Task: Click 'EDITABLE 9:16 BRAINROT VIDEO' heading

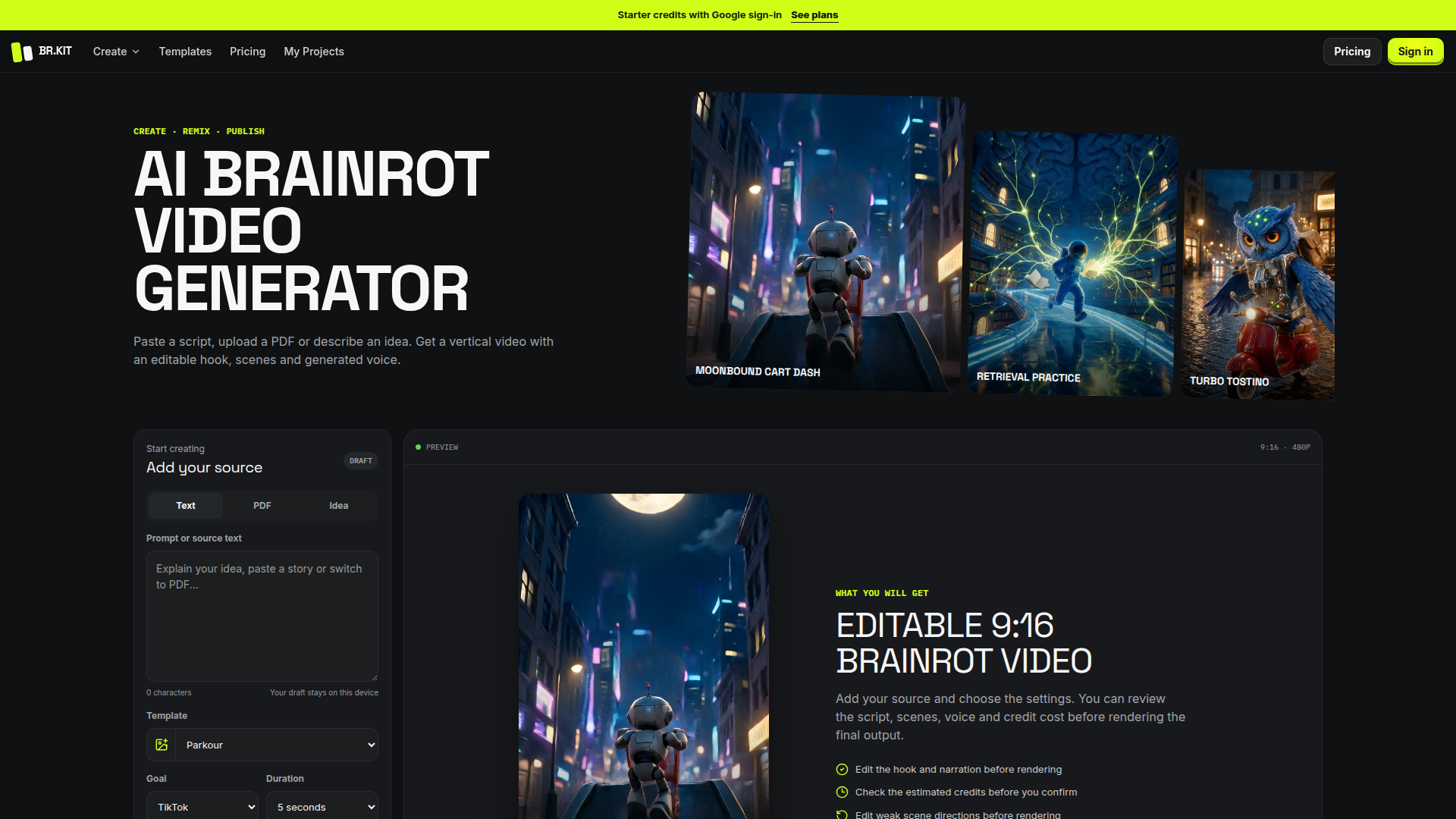Action: coord(964,643)
